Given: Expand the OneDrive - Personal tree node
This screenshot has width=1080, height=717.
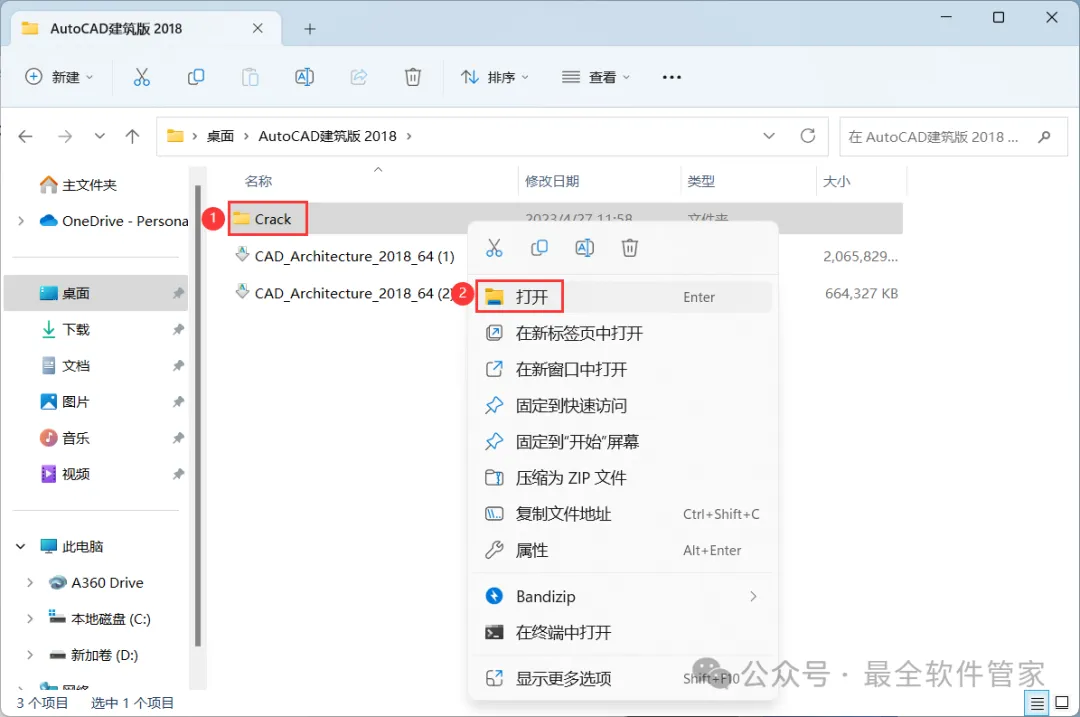Looking at the screenshot, I should [21, 221].
